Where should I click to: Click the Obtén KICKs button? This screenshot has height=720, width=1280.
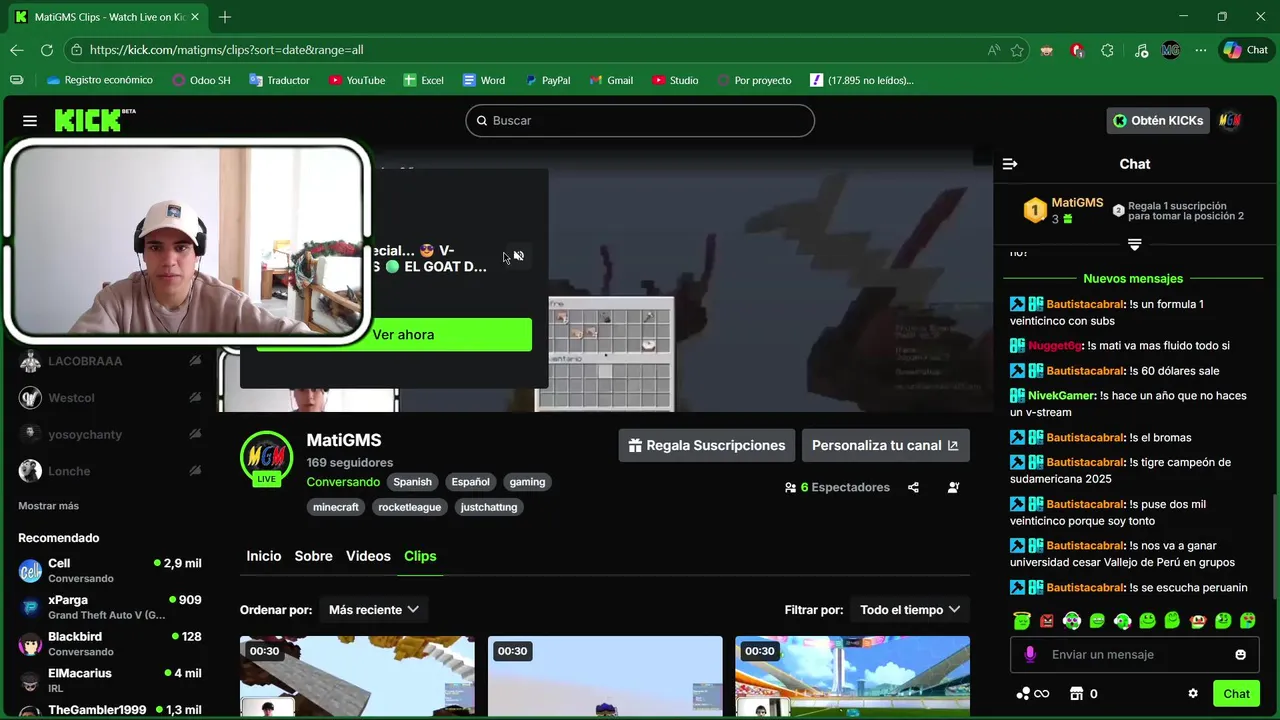[x=1158, y=120]
